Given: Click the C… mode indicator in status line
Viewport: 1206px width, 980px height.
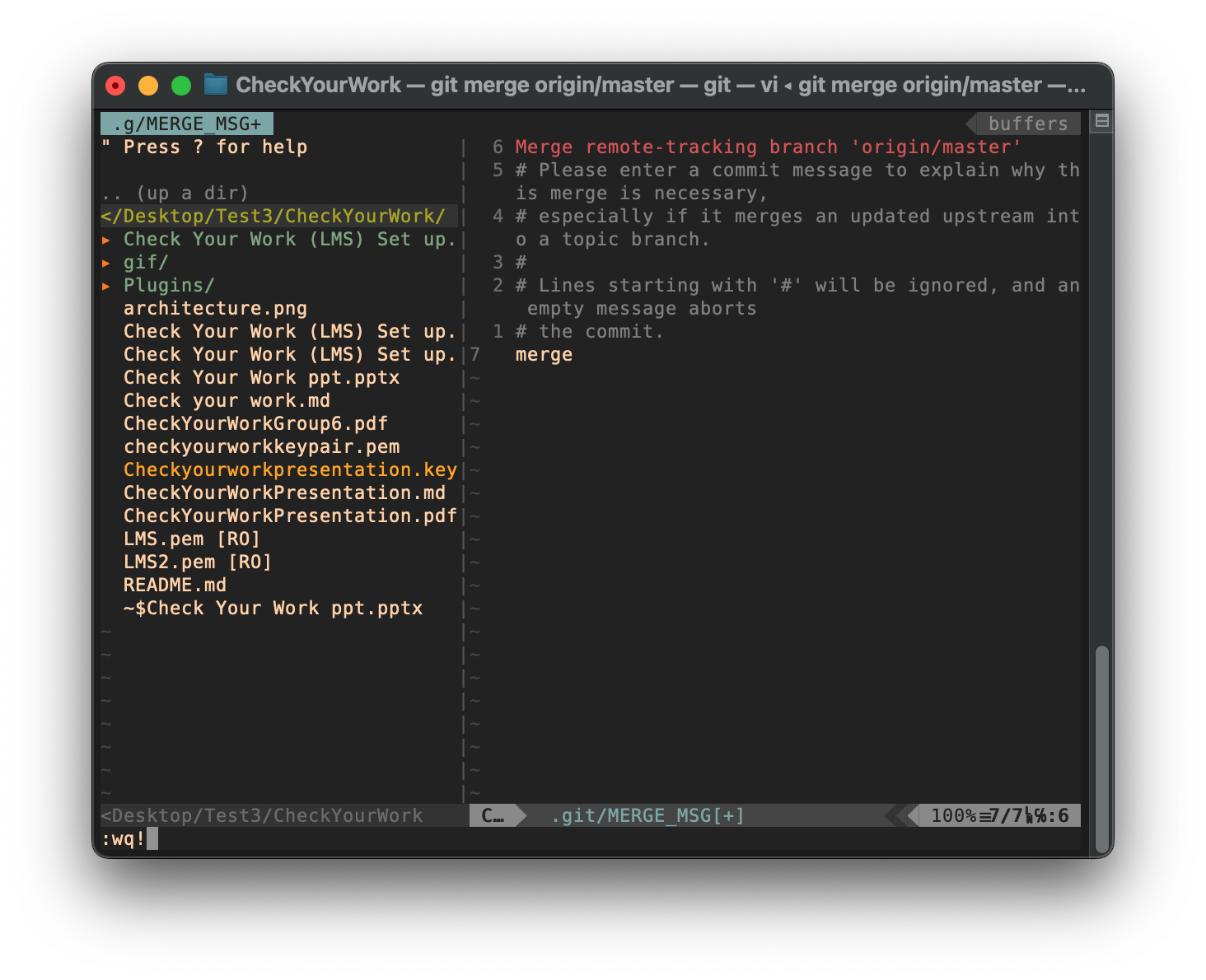Looking at the screenshot, I should (493, 815).
